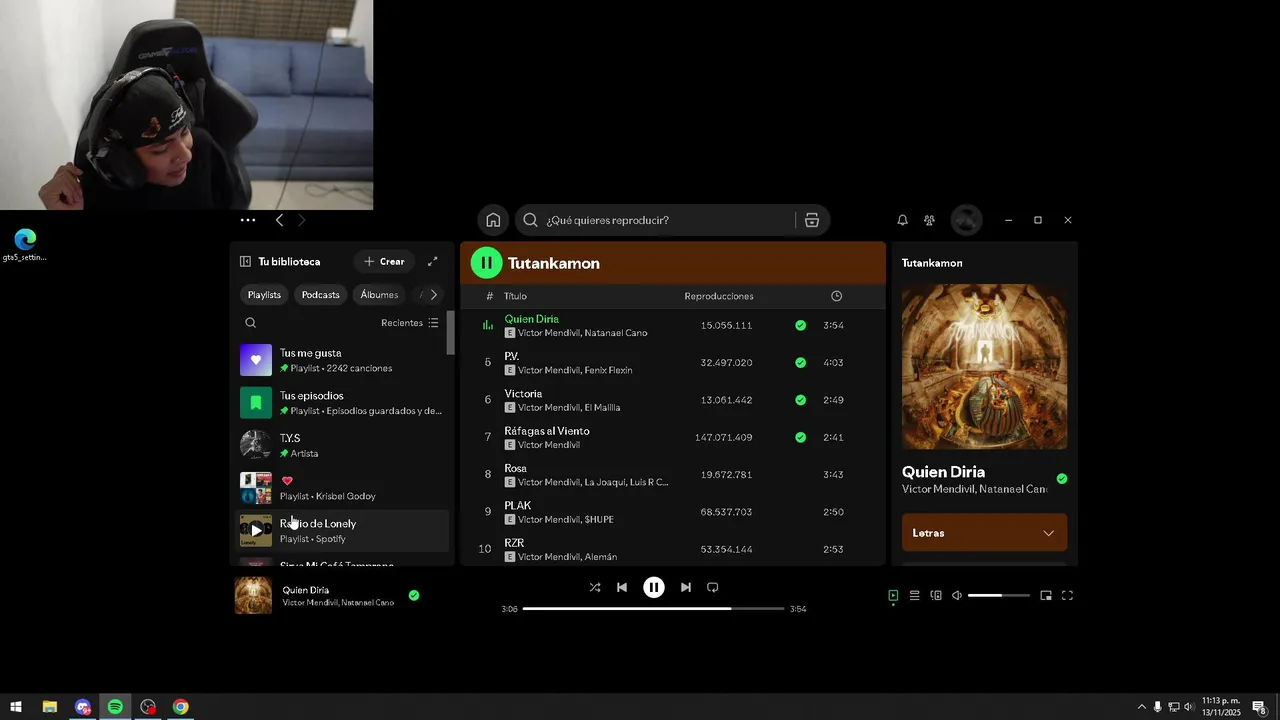Filter library by Álbumes
Image resolution: width=1280 pixels, height=720 pixels.
pyautogui.click(x=379, y=295)
